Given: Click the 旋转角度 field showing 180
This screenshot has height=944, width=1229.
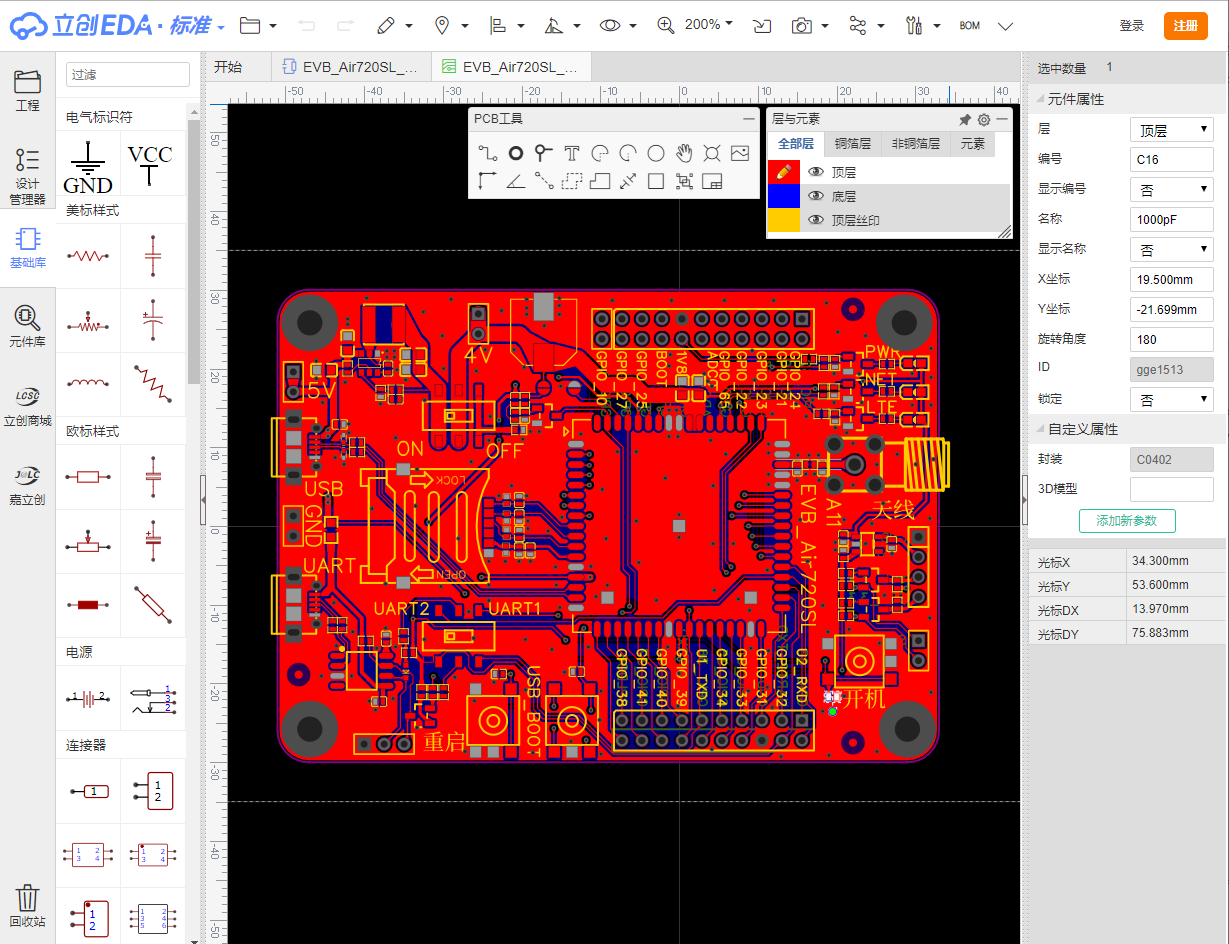Looking at the screenshot, I should click(x=1171, y=339).
